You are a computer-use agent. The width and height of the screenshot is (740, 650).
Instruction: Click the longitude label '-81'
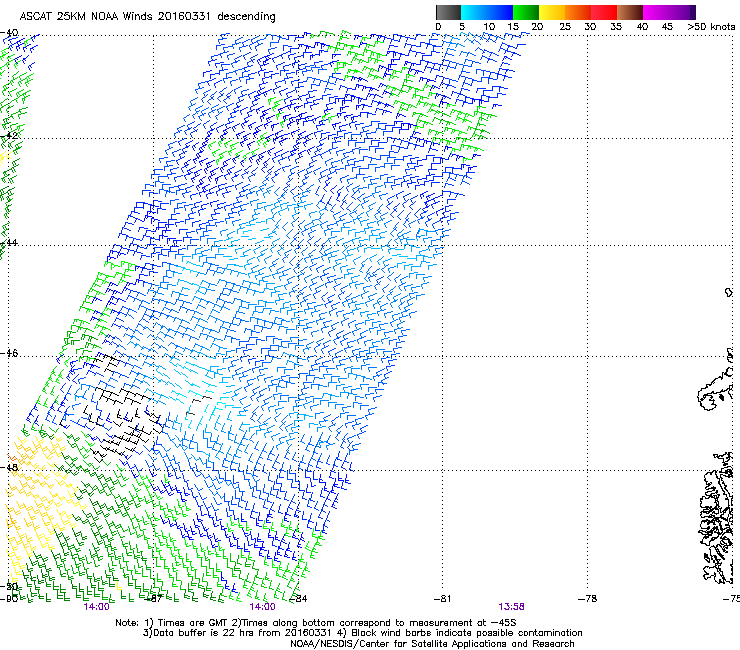442,599
